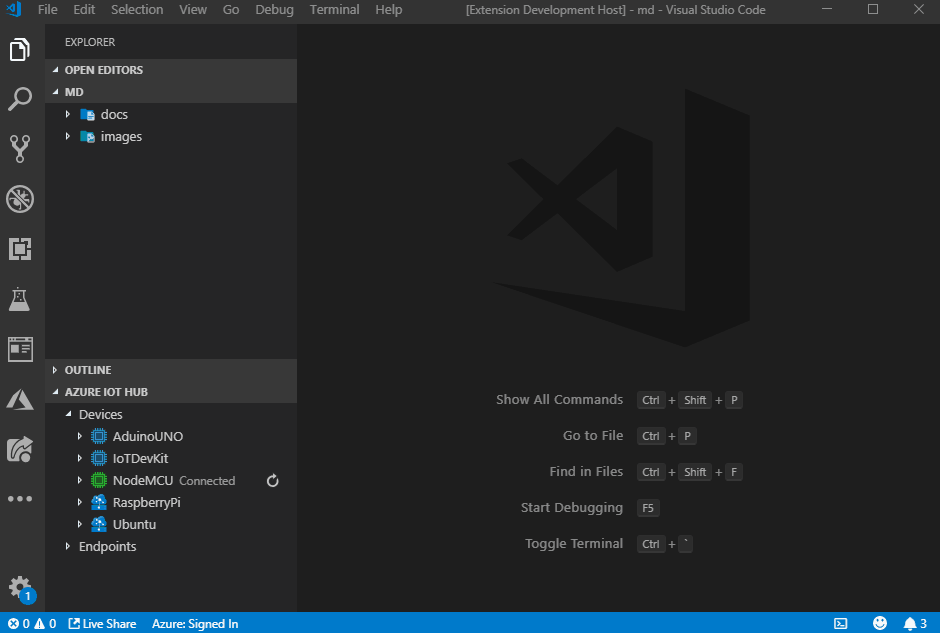The width and height of the screenshot is (940, 633).
Task: Click the IoTDevKit device chip icon
Action: point(99,459)
